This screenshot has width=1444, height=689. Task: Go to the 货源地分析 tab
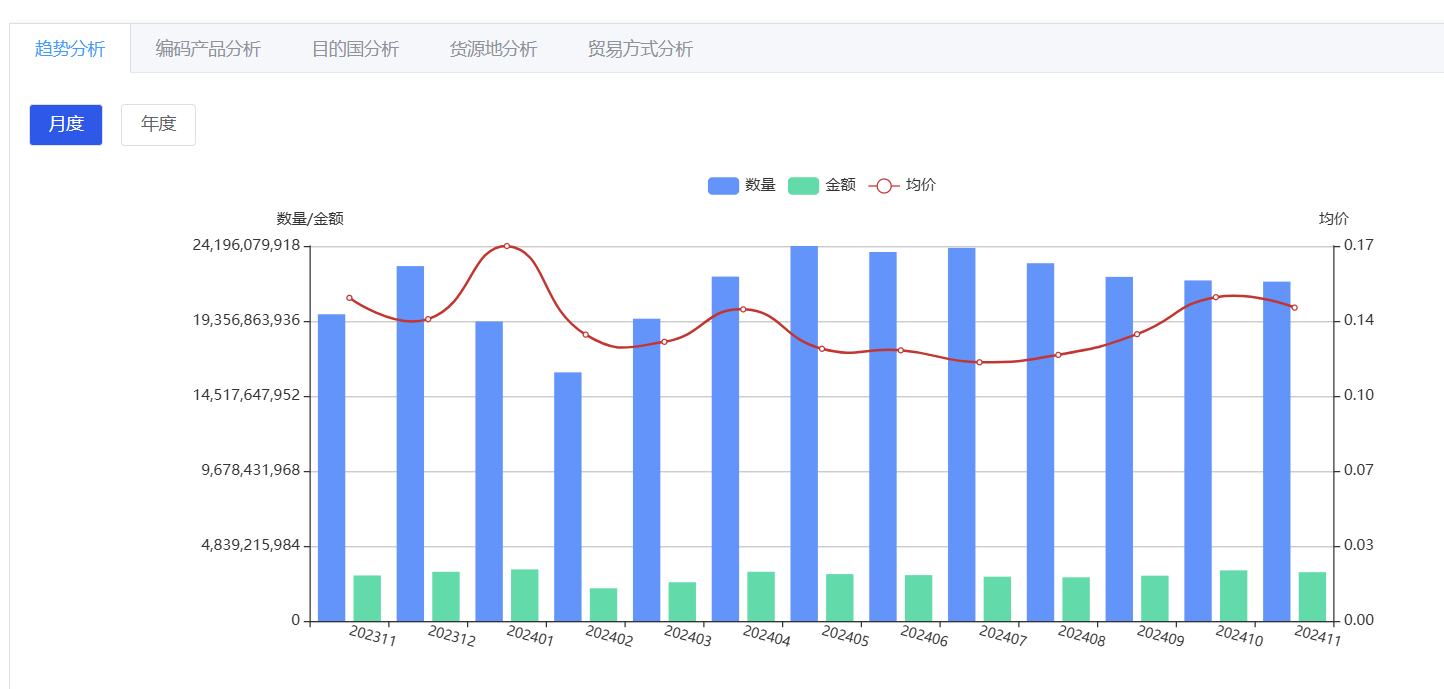point(493,49)
